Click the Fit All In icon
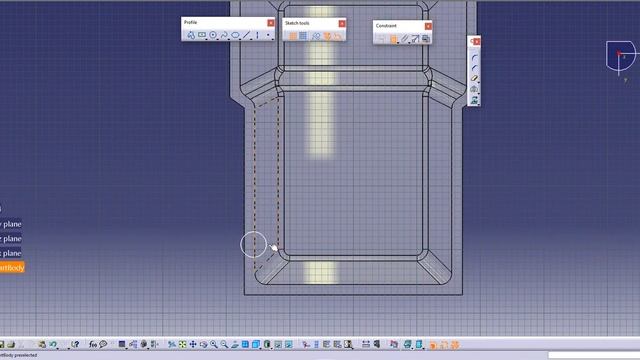 click(x=182, y=344)
